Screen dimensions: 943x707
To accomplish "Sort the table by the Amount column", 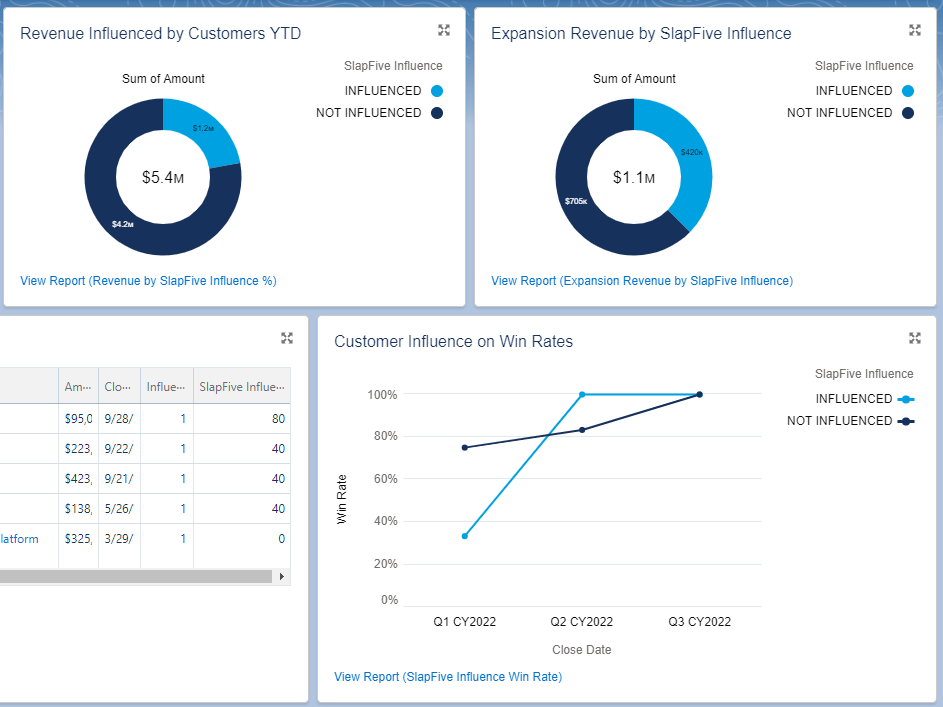I will coord(78,385).
